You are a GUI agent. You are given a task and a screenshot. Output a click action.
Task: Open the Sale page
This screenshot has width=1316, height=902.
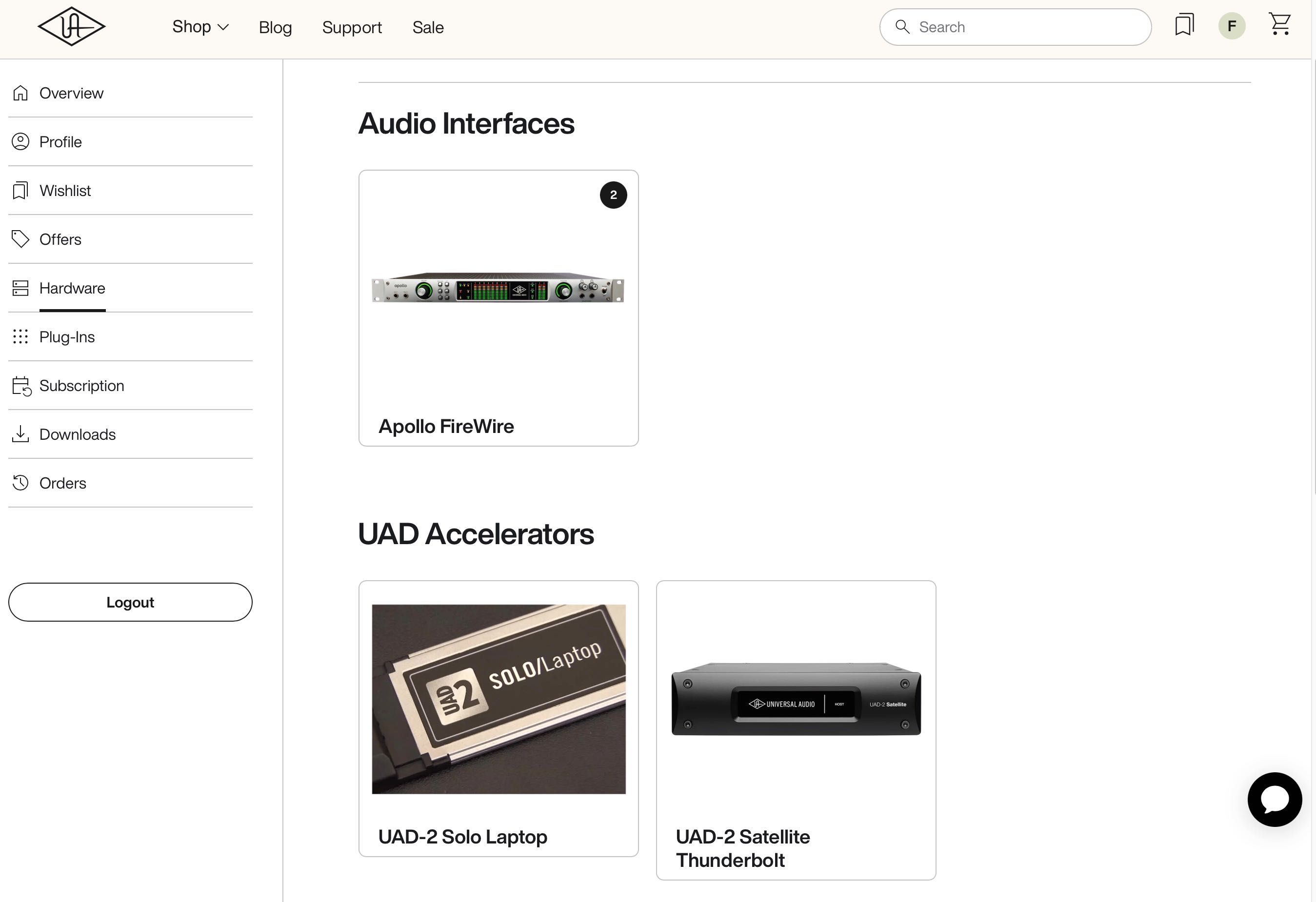(428, 27)
